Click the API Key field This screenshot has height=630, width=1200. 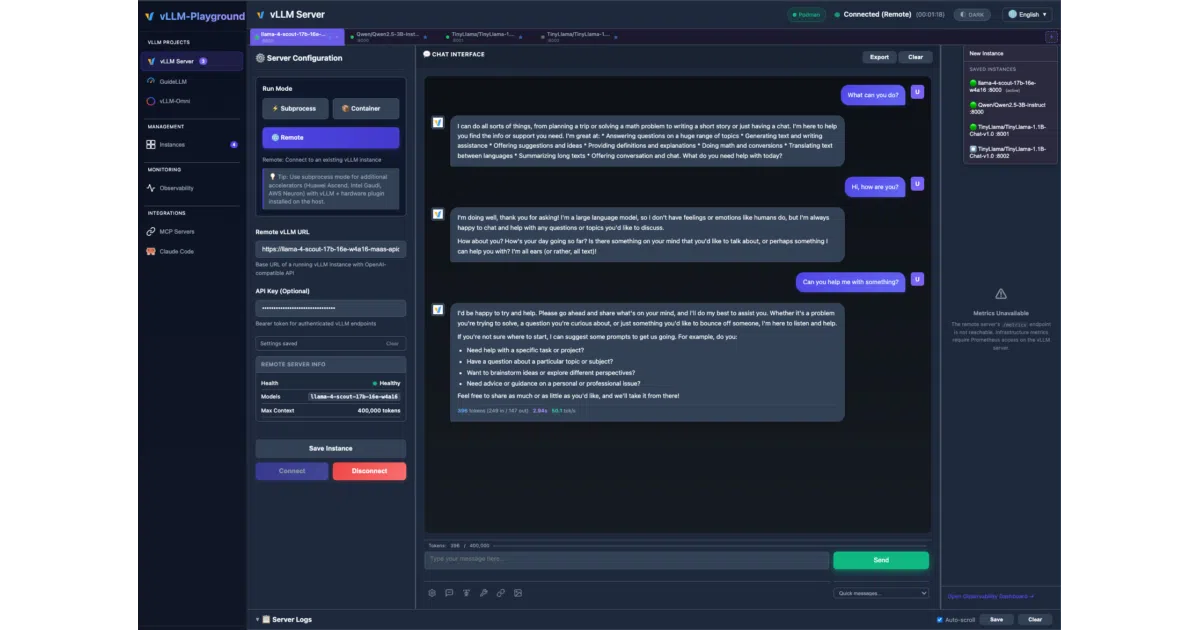point(330,307)
